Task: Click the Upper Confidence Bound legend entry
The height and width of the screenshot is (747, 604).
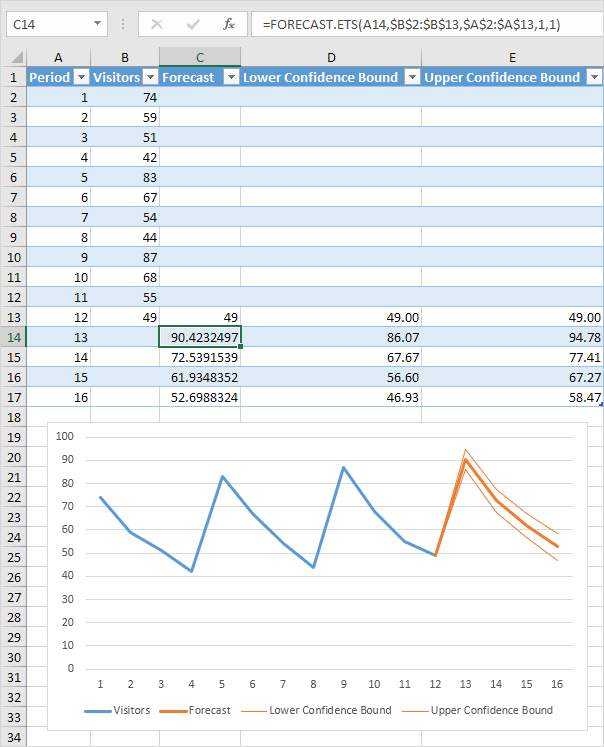Action: point(491,710)
